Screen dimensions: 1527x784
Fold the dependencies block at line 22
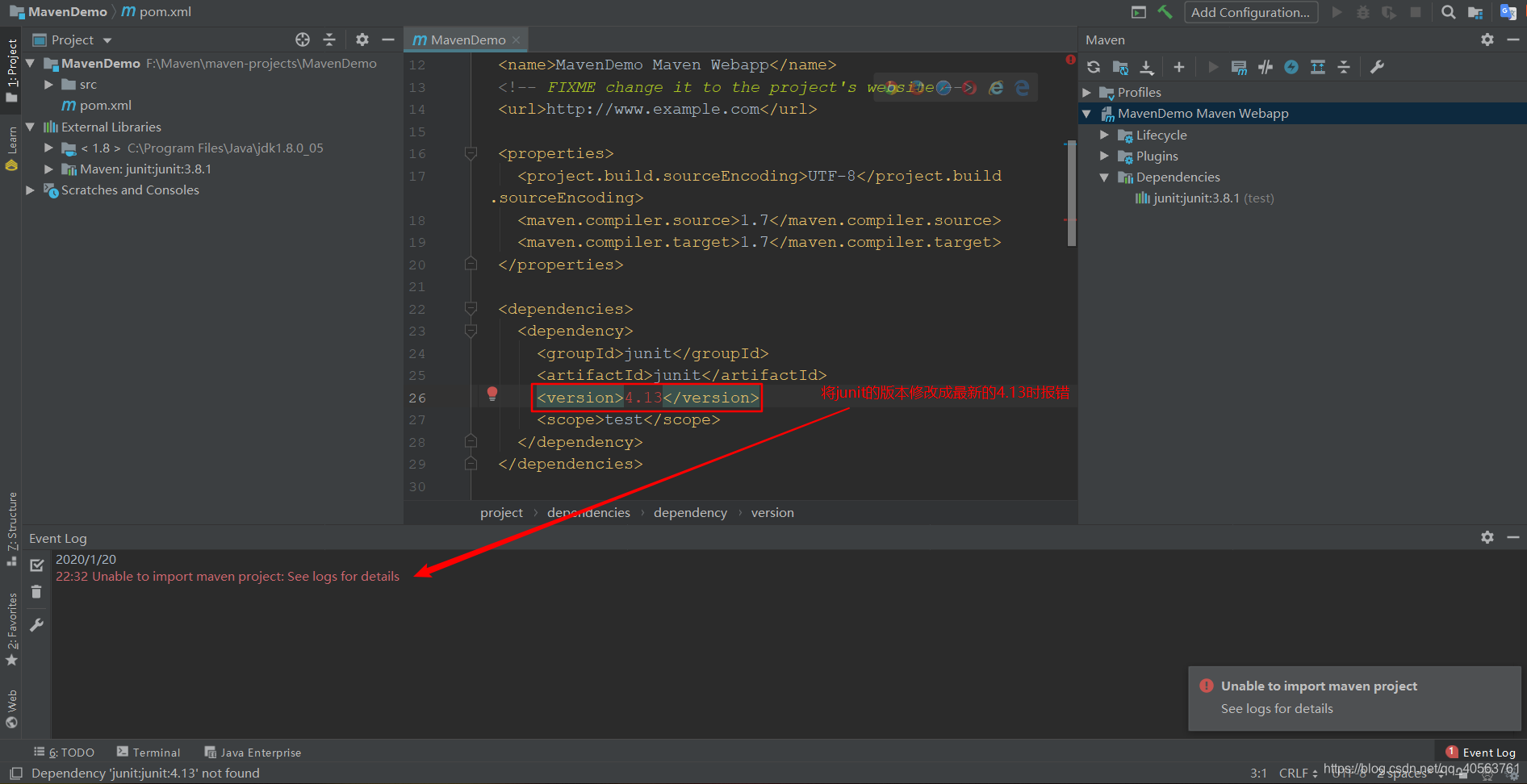point(471,309)
